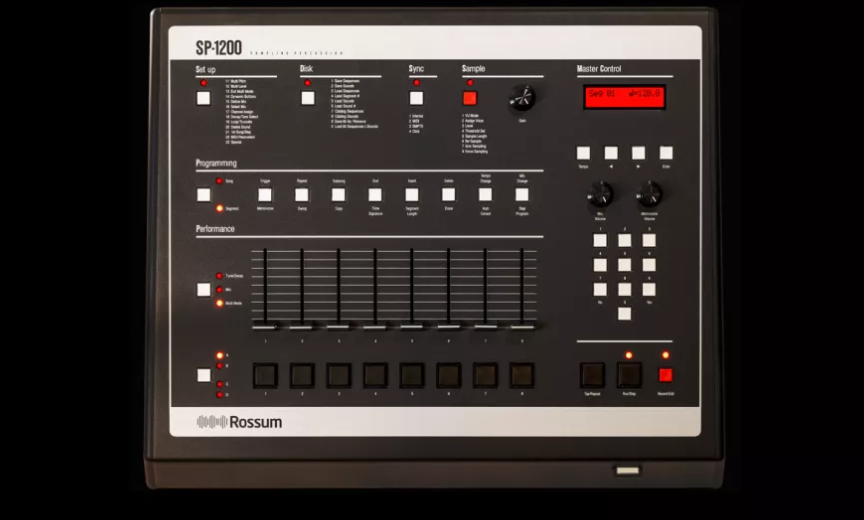Click the Mix Volume knob

click(601, 192)
